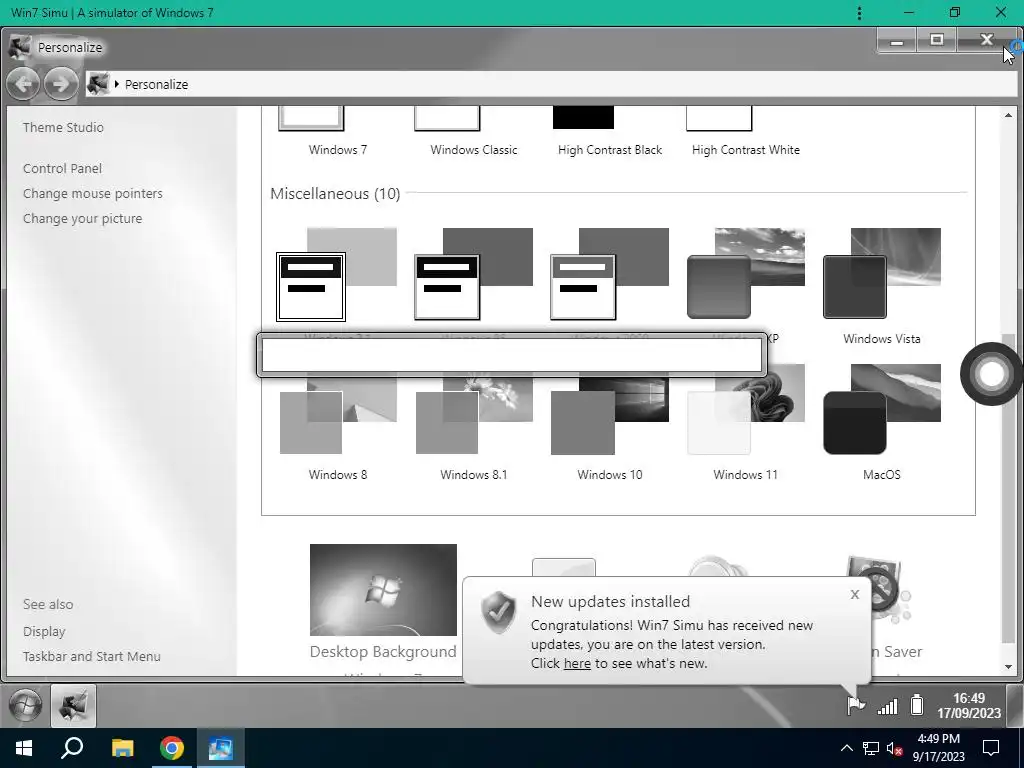Choose the Windows Vista theme
Viewport: 1024px width, 768px height.
(x=882, y=286)
